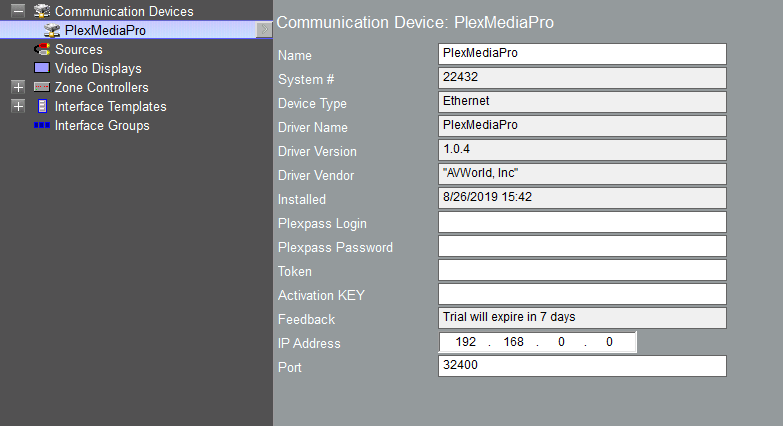Click the second IP octet 168
The image size is (783, 426).
click(x=513, y=342)
